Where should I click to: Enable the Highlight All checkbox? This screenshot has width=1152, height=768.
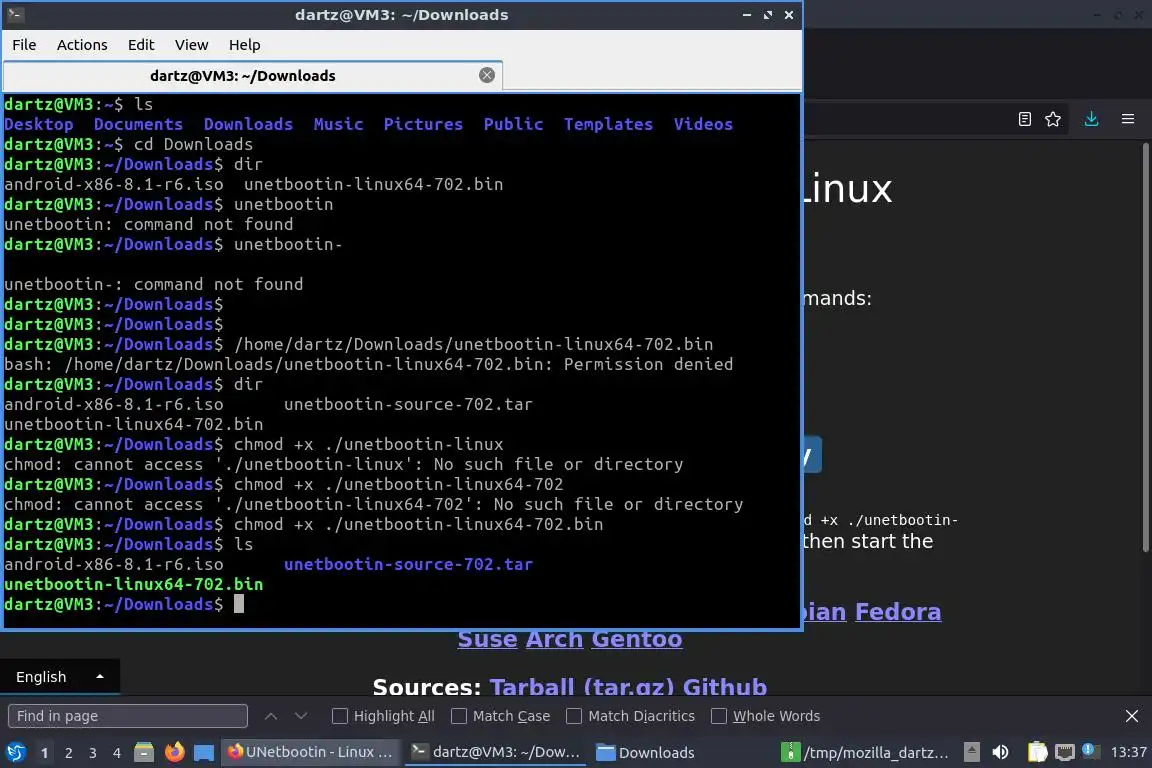point(339,716)
